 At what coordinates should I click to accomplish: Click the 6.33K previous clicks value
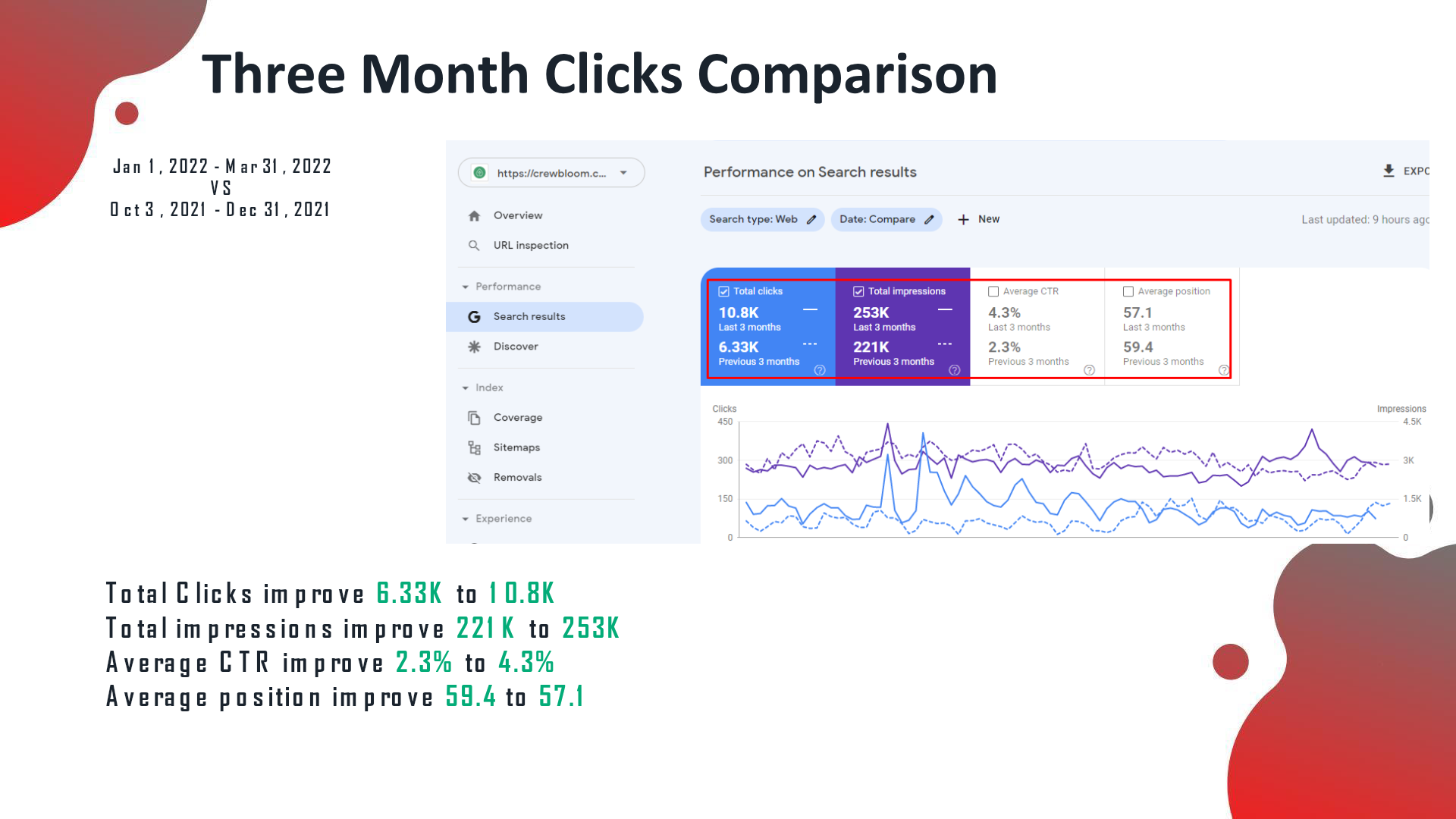pos(739,347)
